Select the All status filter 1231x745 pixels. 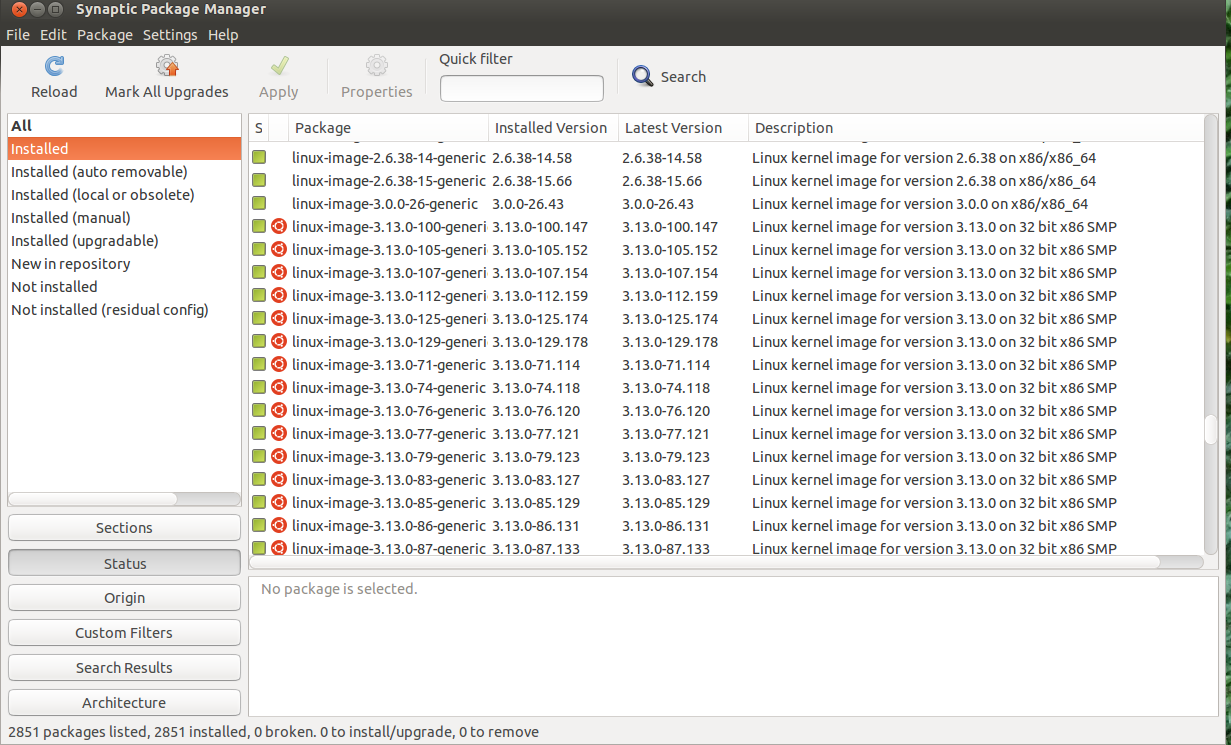[x=124, y=126]
